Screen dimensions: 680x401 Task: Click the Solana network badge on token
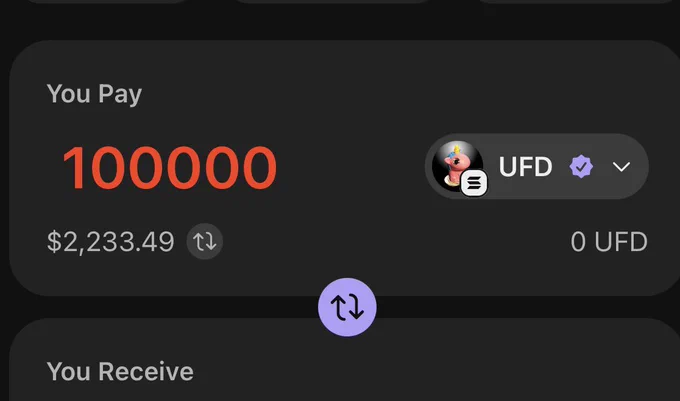(x=474, y=183)
